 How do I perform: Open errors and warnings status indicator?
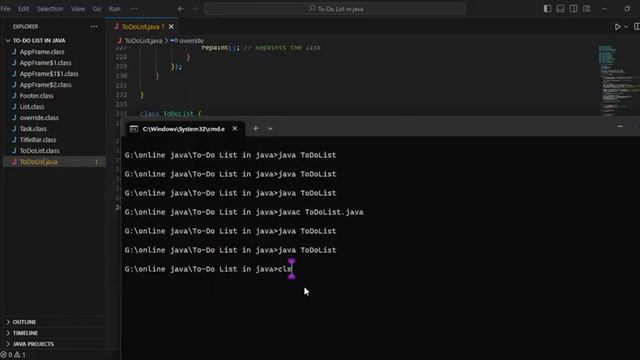click(13, 355)
